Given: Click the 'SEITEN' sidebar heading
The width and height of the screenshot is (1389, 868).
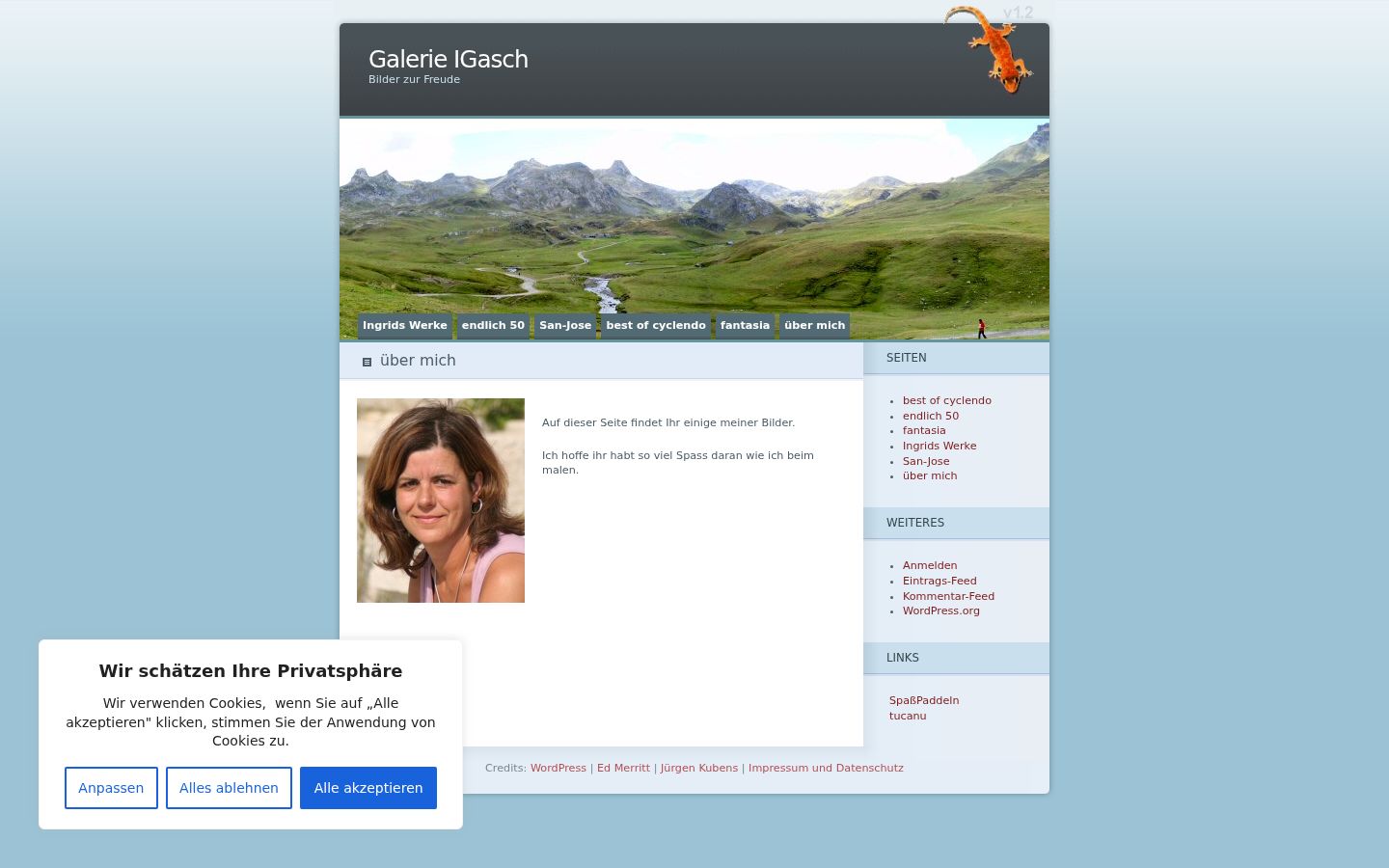Looking at the screenshot, I should pos(907,358).
